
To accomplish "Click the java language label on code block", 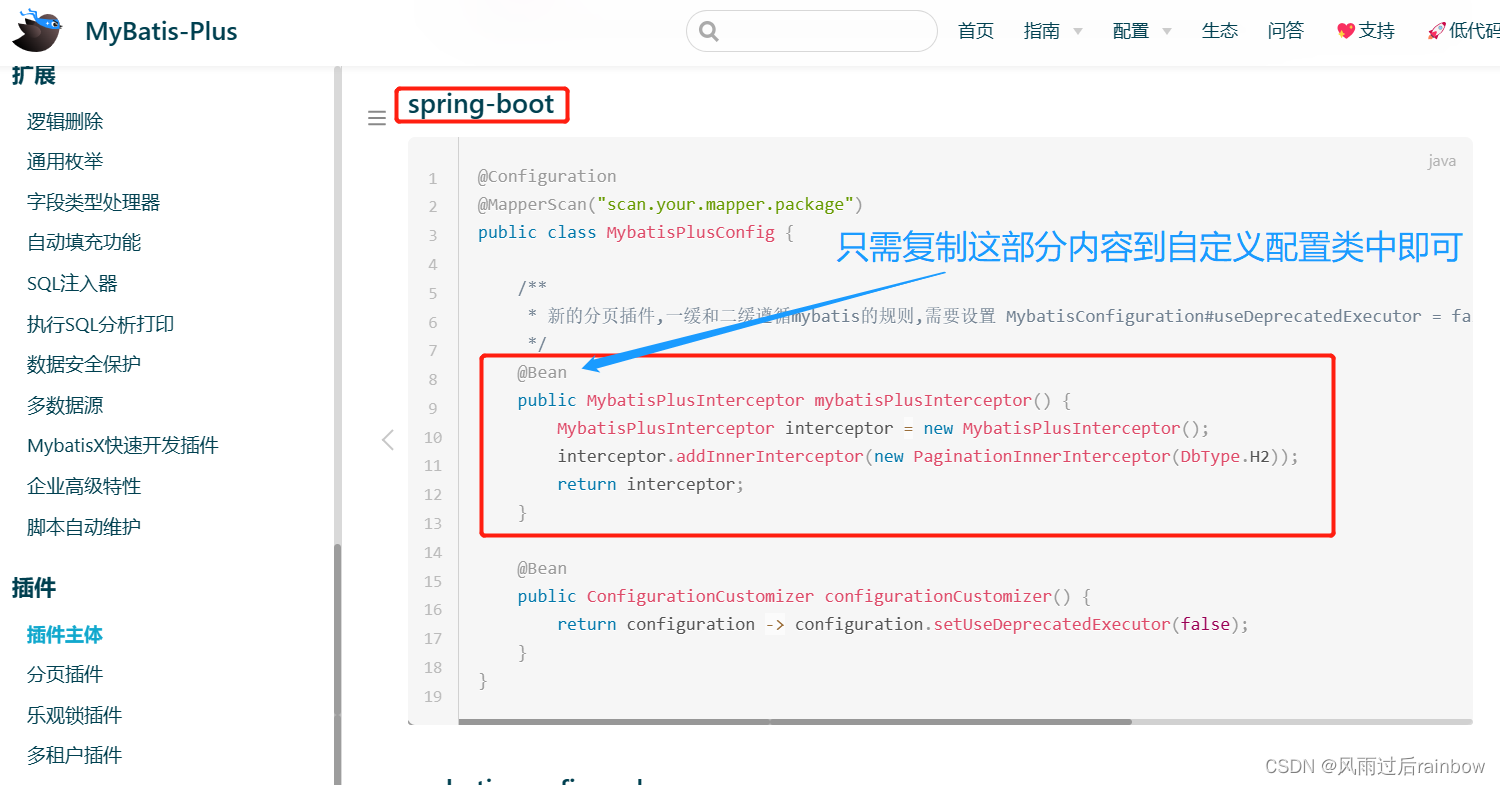I will point(1442,161).
